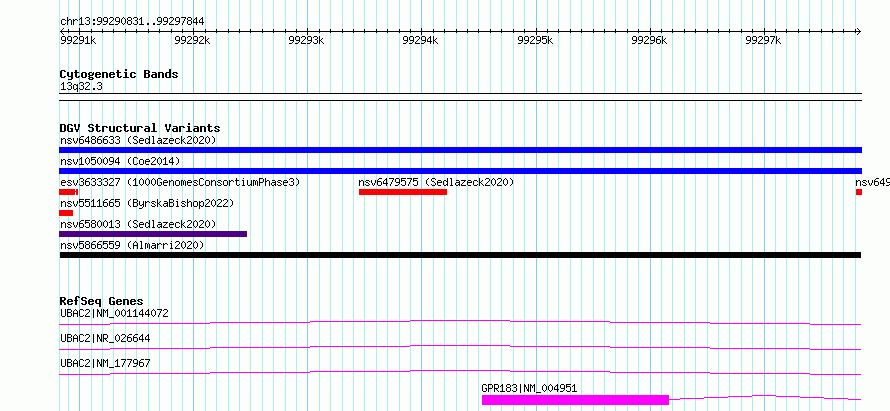The width and height of the screenshot is (890, 411).
Task: Click the cut-off nsv649 label on the right edge
Action: point(872,182)
